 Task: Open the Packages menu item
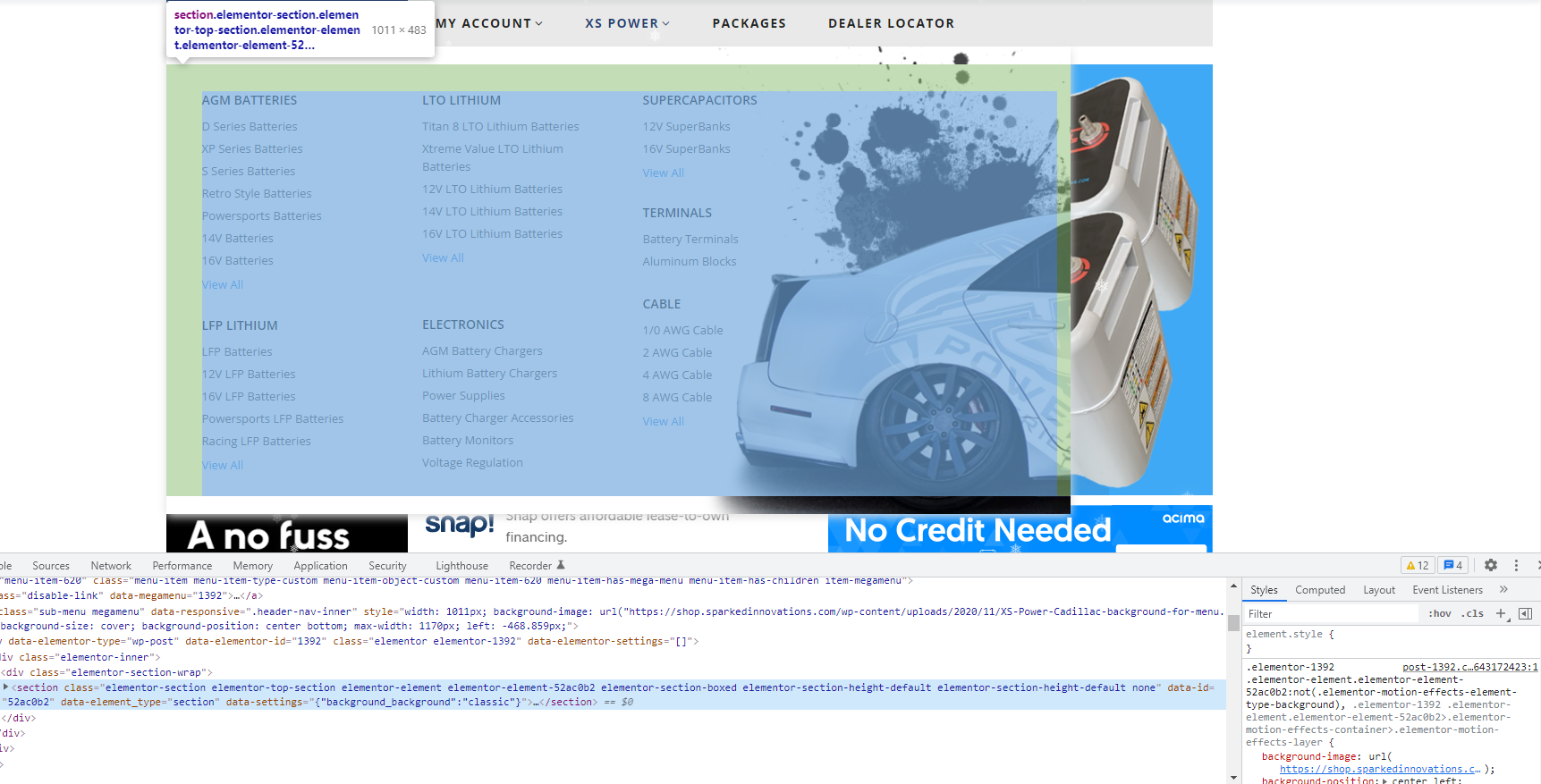click(x=749, y=23)
